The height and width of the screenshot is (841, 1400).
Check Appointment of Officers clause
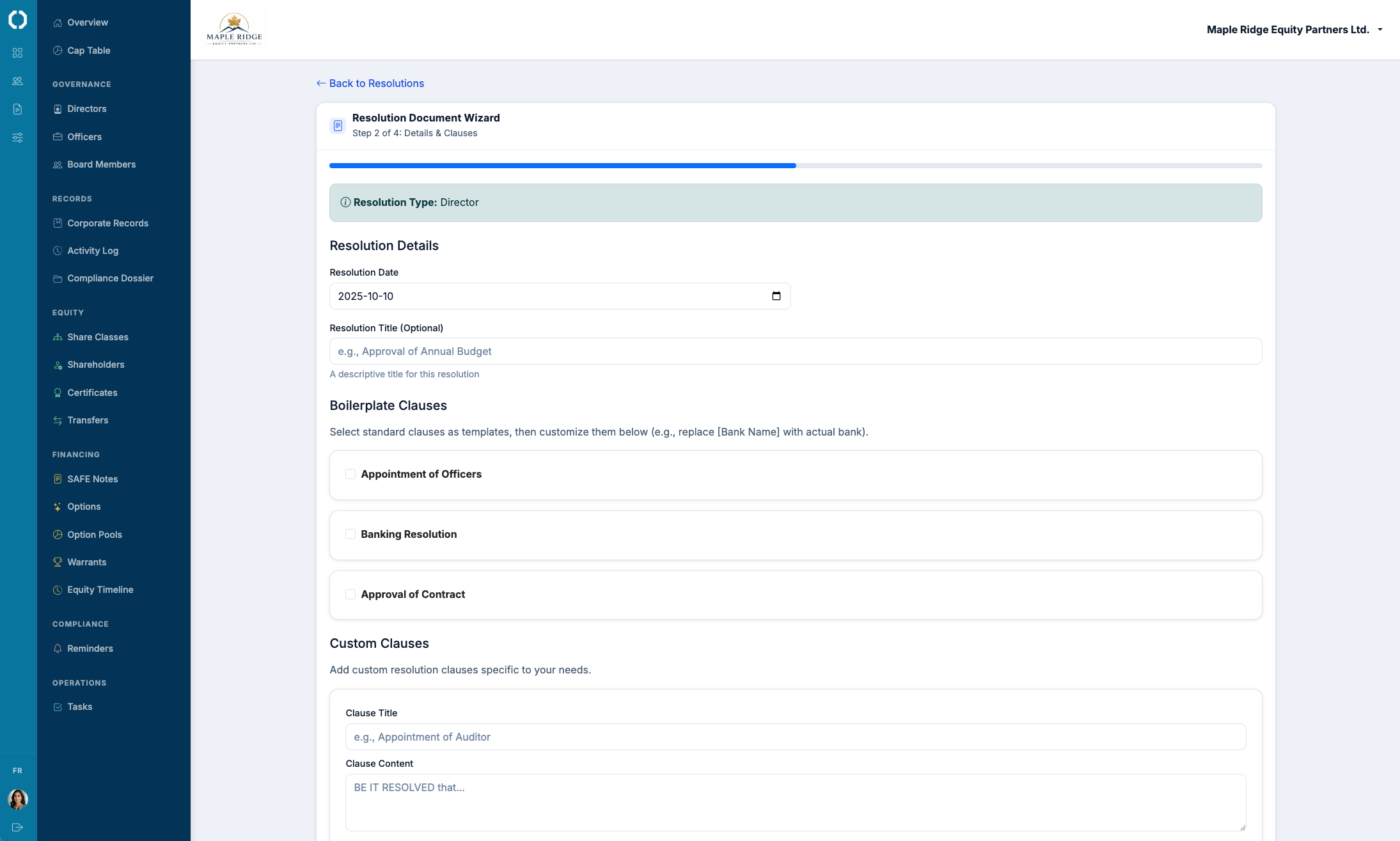click(350, 474)
